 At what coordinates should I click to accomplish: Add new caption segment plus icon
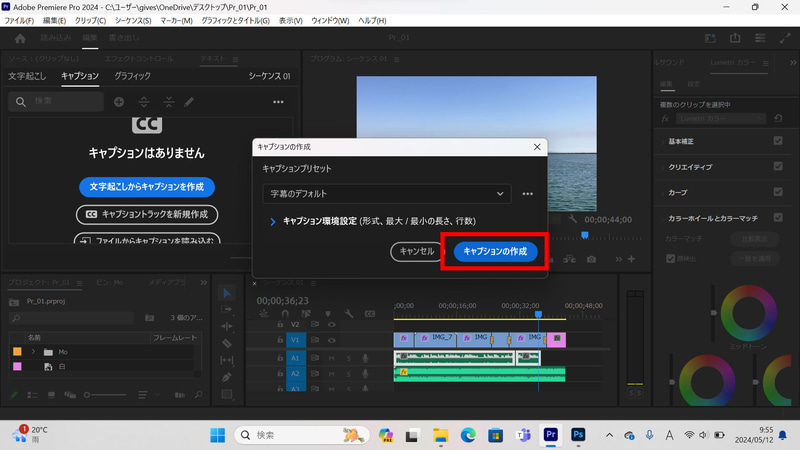(x=119, y=102)
